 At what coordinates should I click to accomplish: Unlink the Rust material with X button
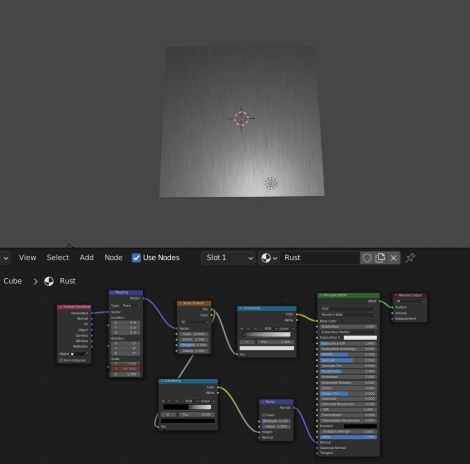tap(394, 258)
